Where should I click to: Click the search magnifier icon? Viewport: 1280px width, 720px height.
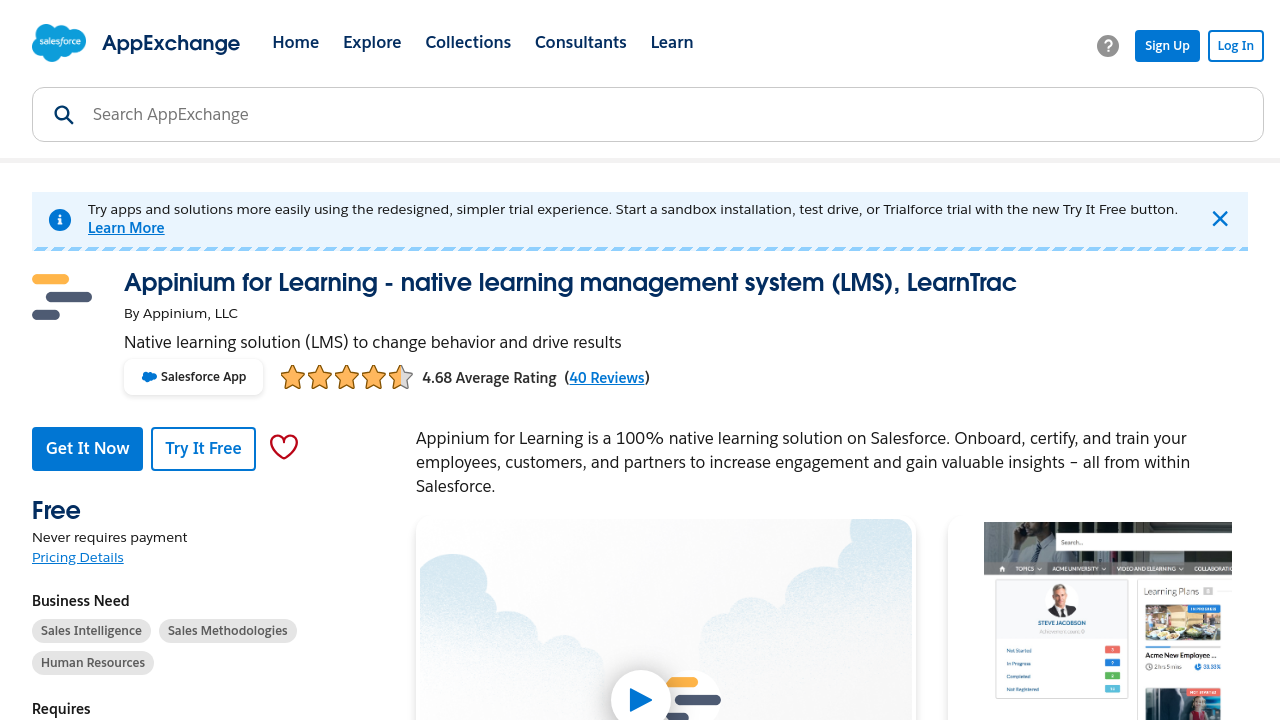64,115
